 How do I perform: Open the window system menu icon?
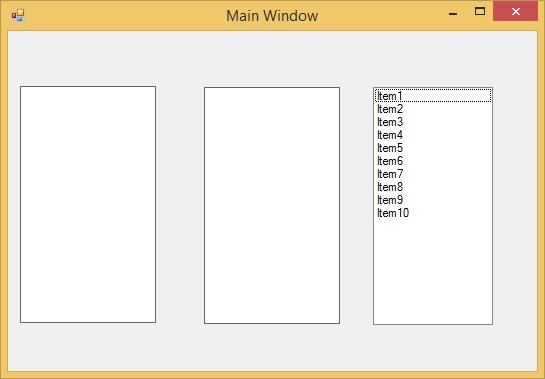[17, 15]
